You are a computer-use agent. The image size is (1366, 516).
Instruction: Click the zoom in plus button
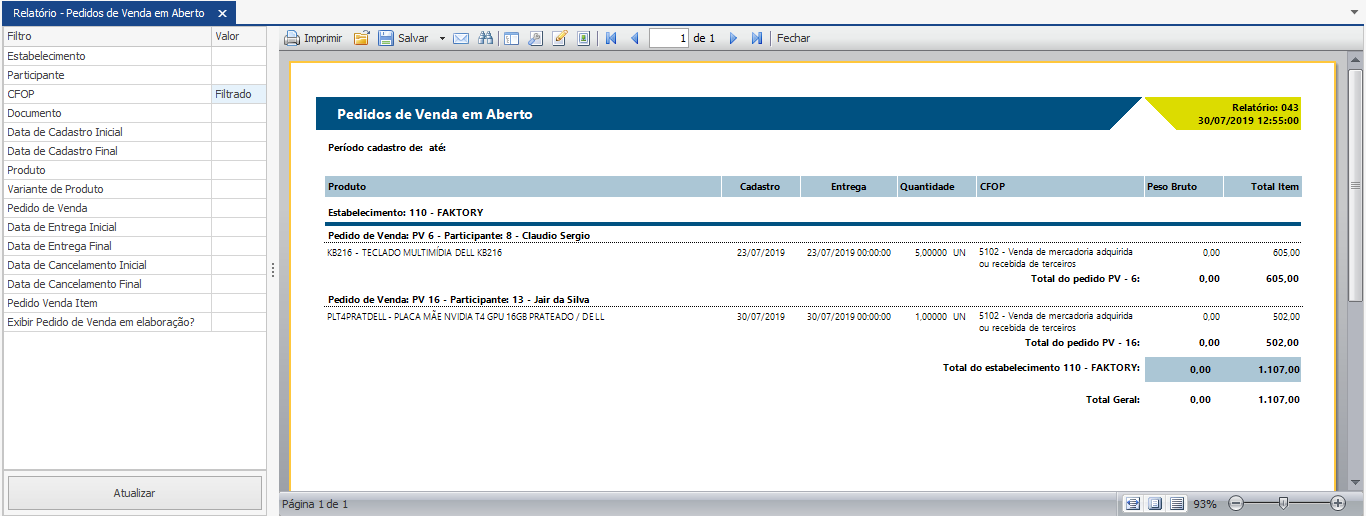(x=1338, y=503)
